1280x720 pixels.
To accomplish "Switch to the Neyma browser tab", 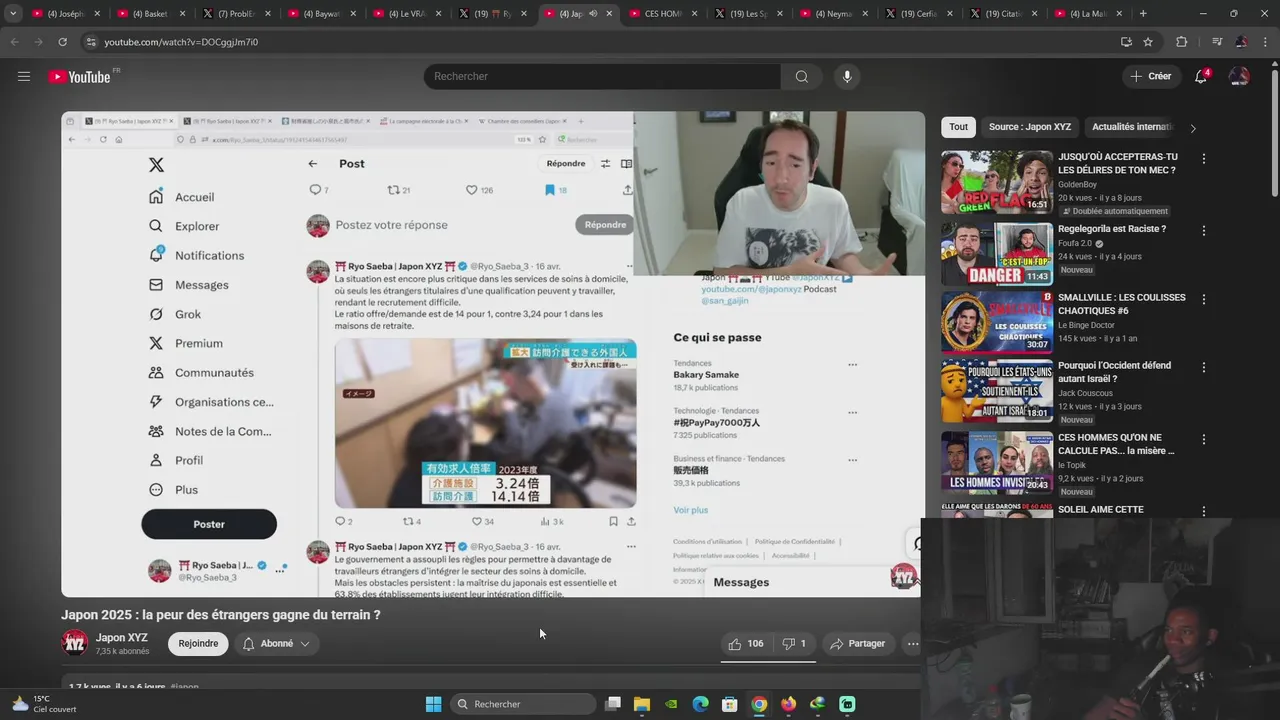I will click(835, 14).
